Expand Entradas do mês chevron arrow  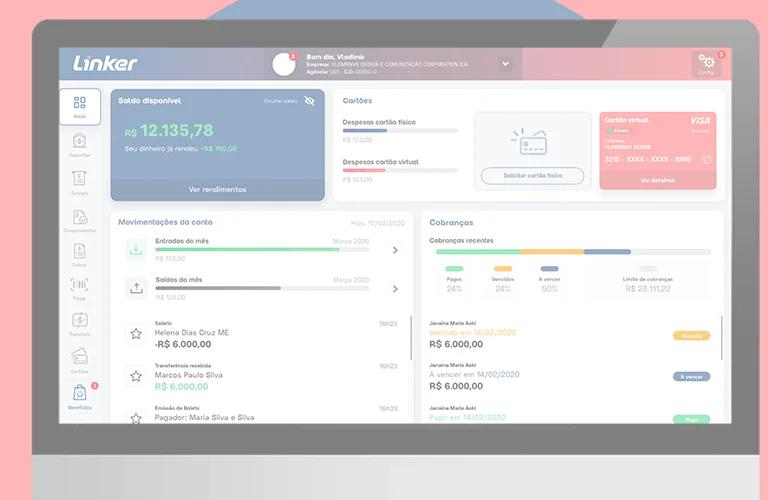coord(395,250)
